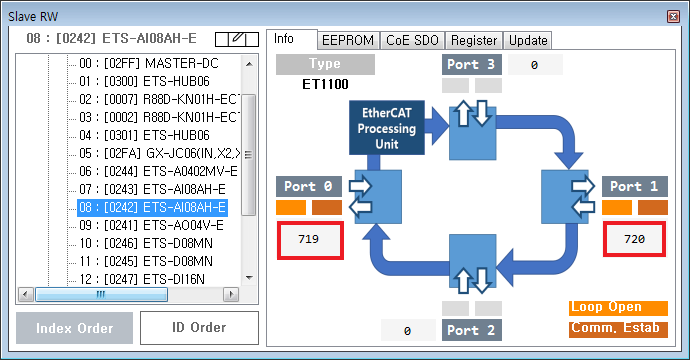Switch to the EEPROM tab
The image size is (690, 360).
[348, 40]
